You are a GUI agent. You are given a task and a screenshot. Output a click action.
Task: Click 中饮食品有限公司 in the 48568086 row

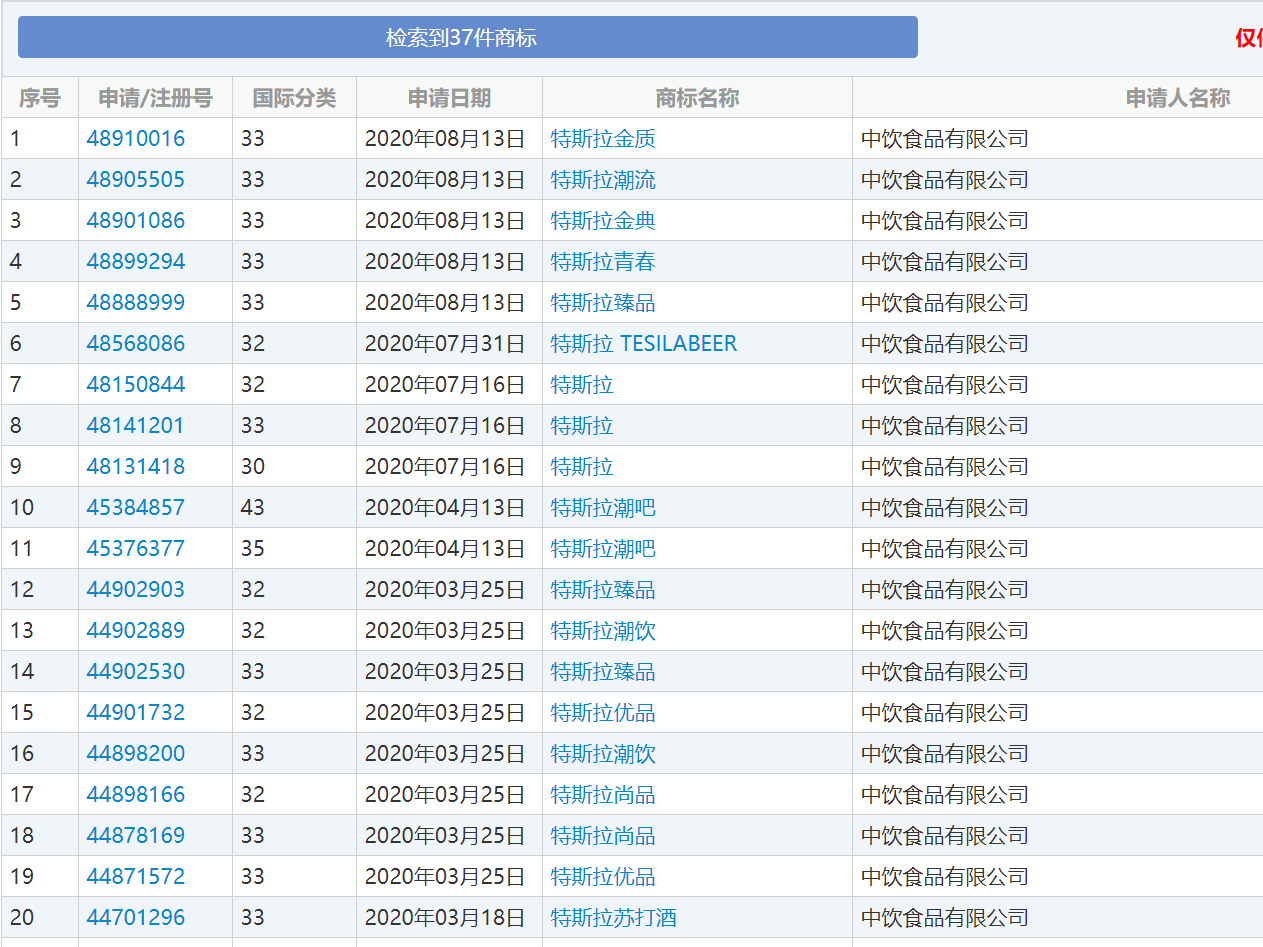[945, 344]
